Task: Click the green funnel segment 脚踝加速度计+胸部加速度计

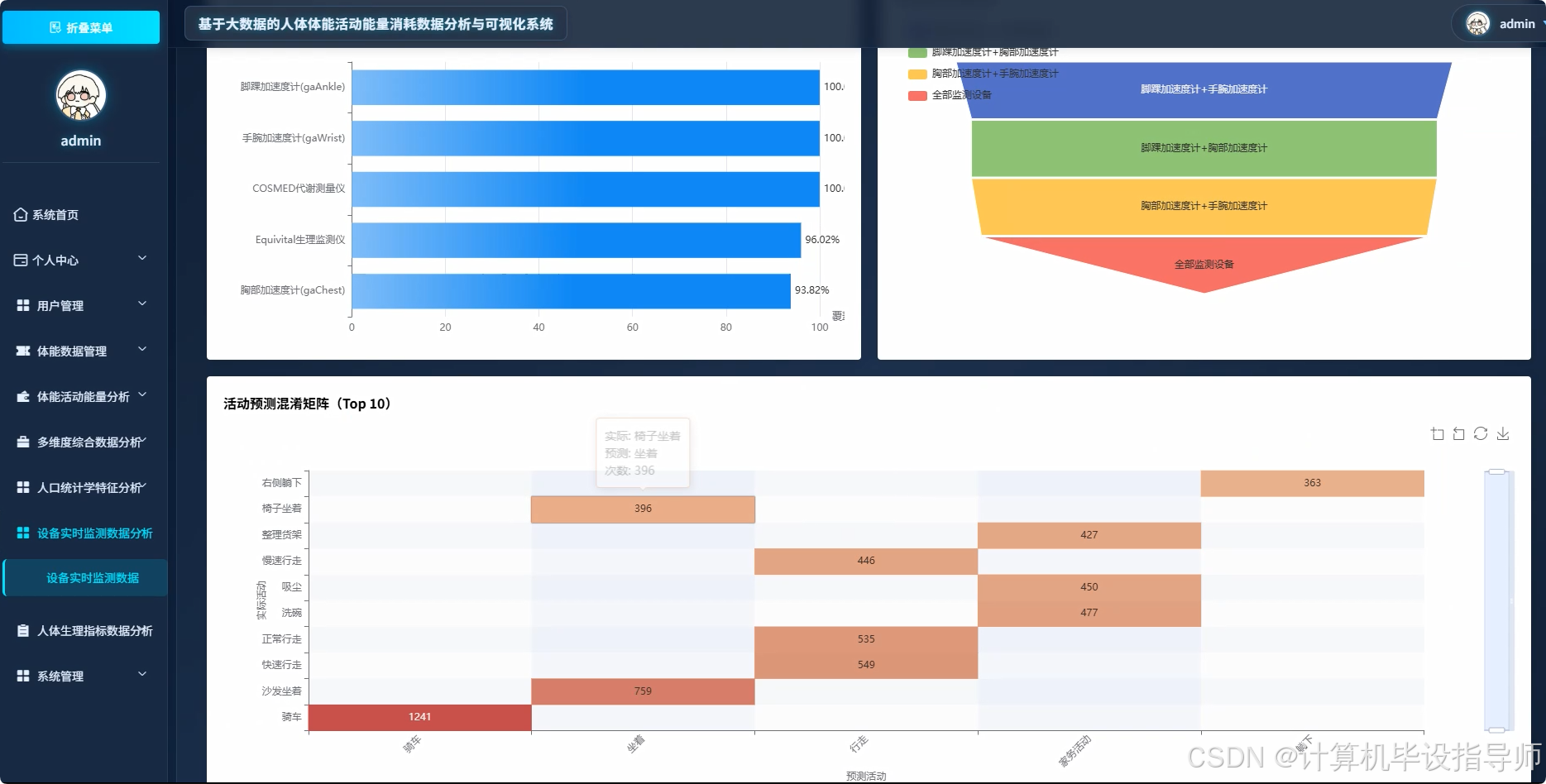Action: [x=1204, y=148]
